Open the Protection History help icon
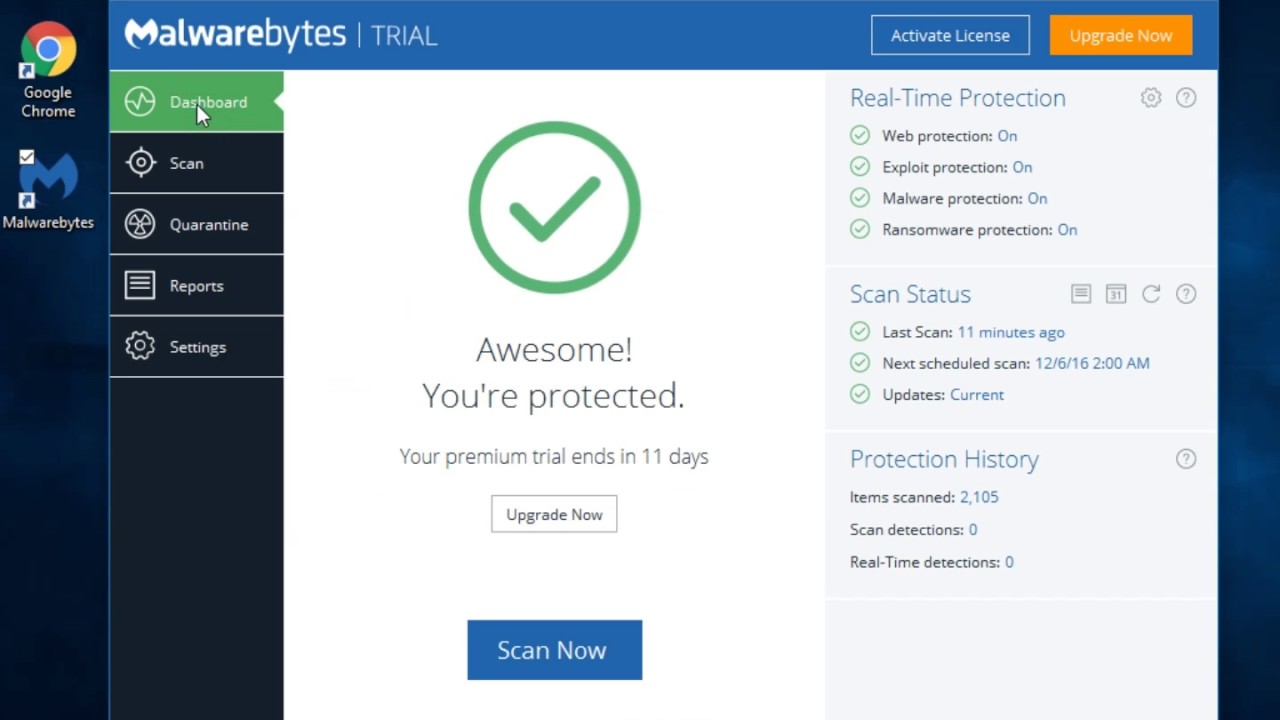The height and width of the screenshot is (720, 1280). tap(1186, 458)
